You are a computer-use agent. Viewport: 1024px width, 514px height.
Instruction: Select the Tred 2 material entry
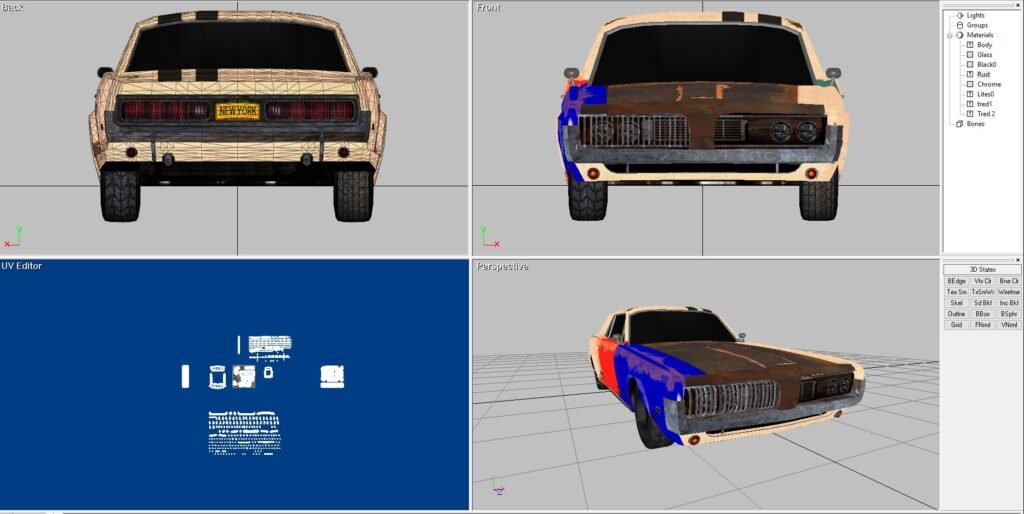[986, 114]
